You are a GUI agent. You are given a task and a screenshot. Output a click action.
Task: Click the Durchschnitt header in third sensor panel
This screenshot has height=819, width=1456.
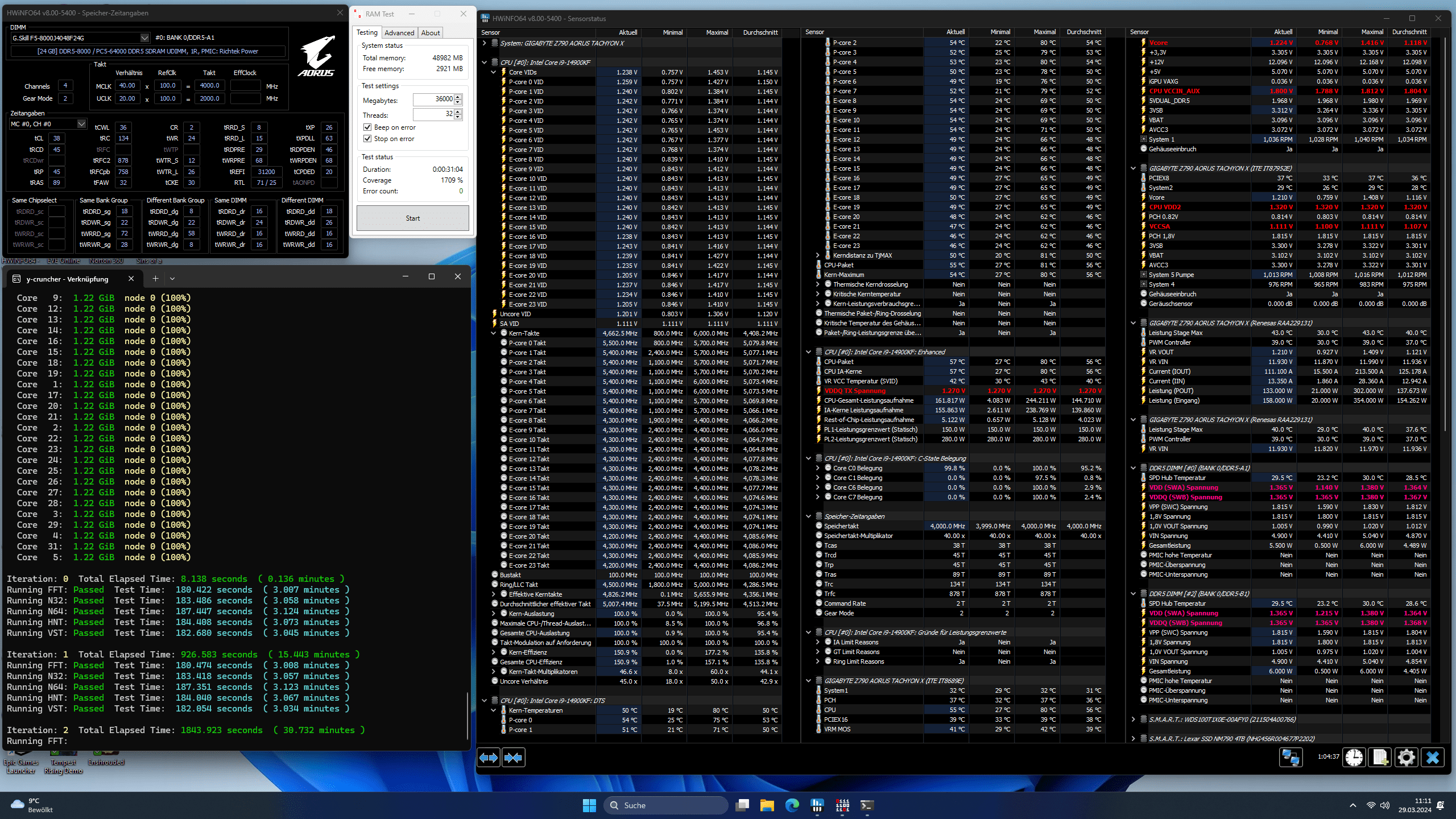(1408, 32)
